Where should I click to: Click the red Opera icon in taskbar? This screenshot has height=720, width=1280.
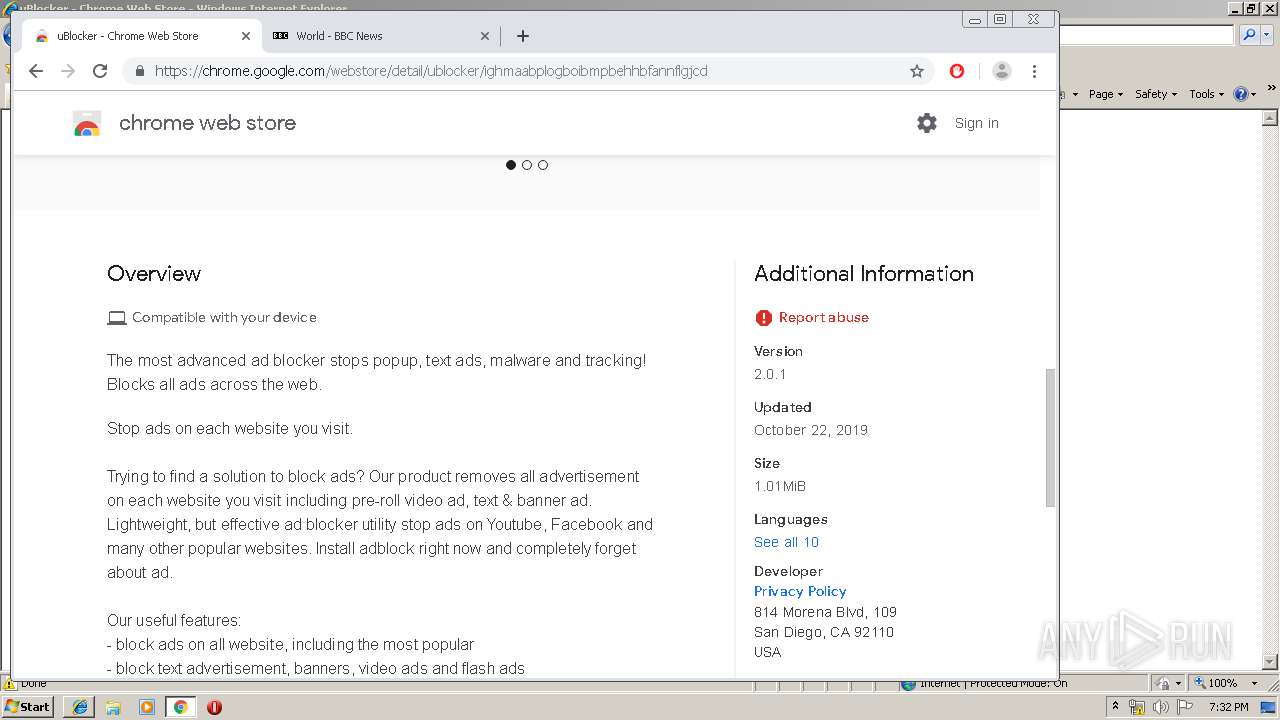click(x=214, y=707)
